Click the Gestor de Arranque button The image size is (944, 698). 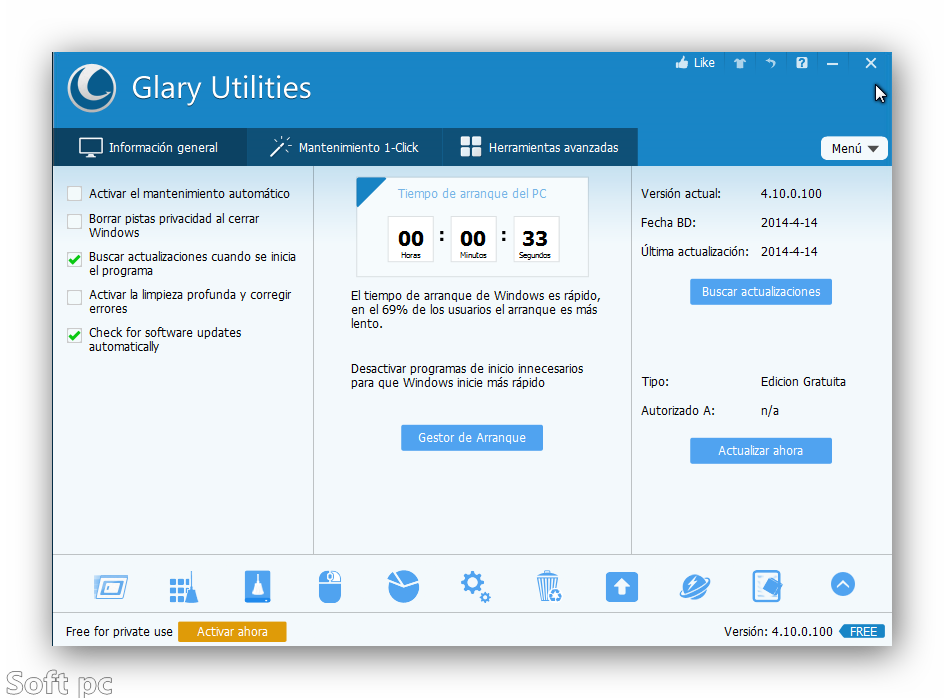pos(472,438)
